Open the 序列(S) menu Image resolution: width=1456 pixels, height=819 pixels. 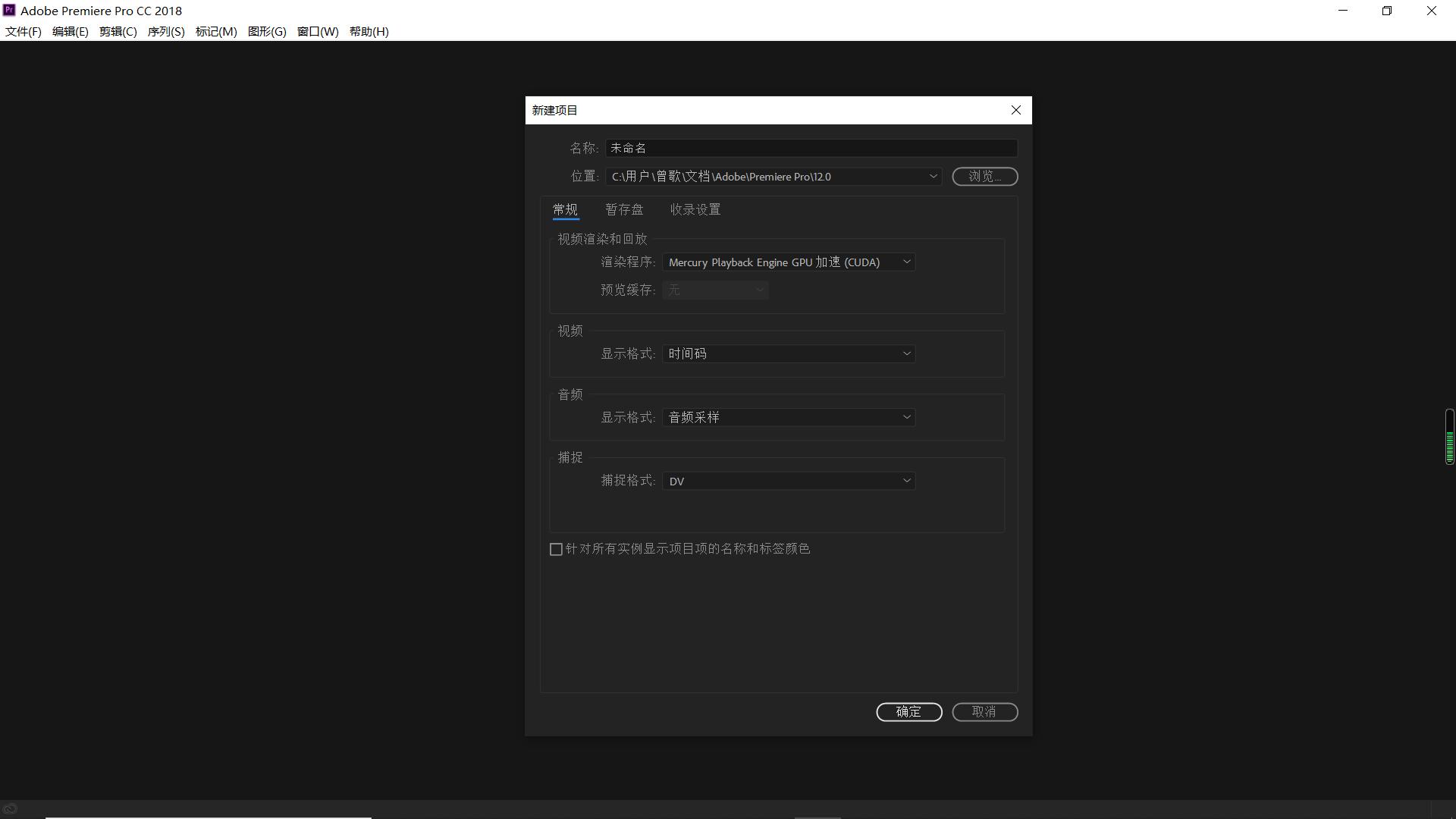click(166, 32)
